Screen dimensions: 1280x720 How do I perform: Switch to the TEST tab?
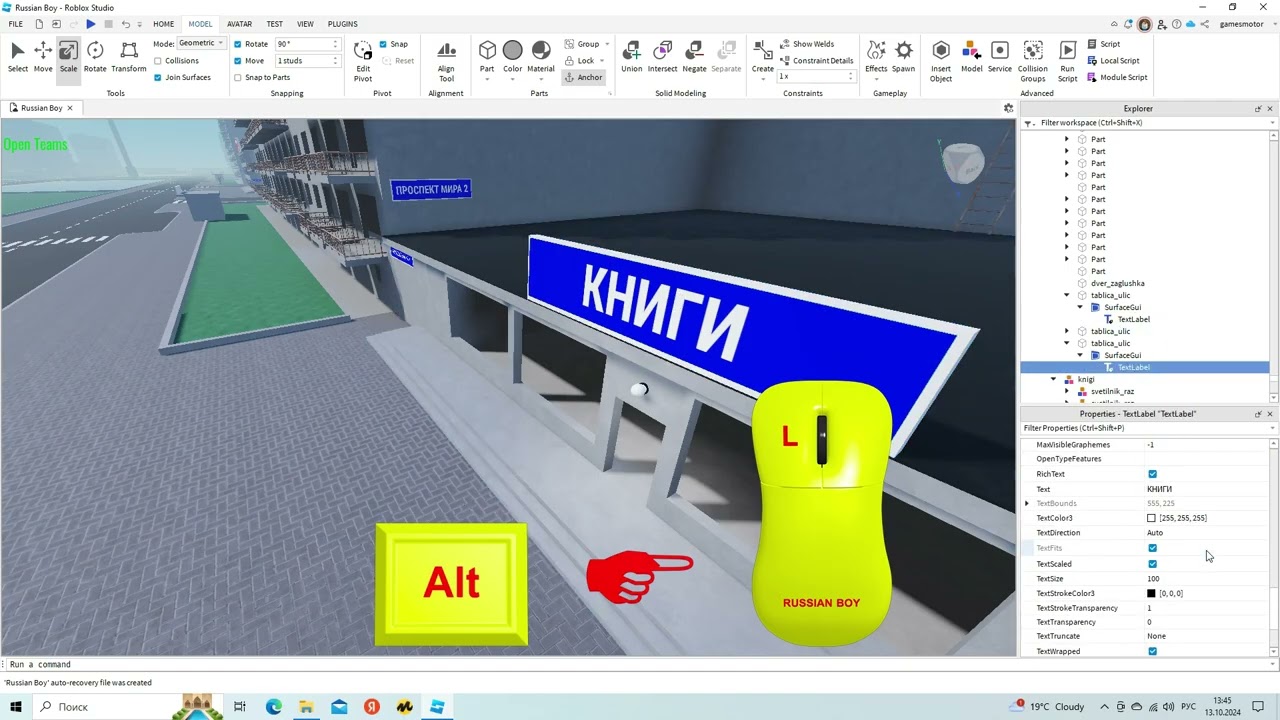(x=274, y=23)
